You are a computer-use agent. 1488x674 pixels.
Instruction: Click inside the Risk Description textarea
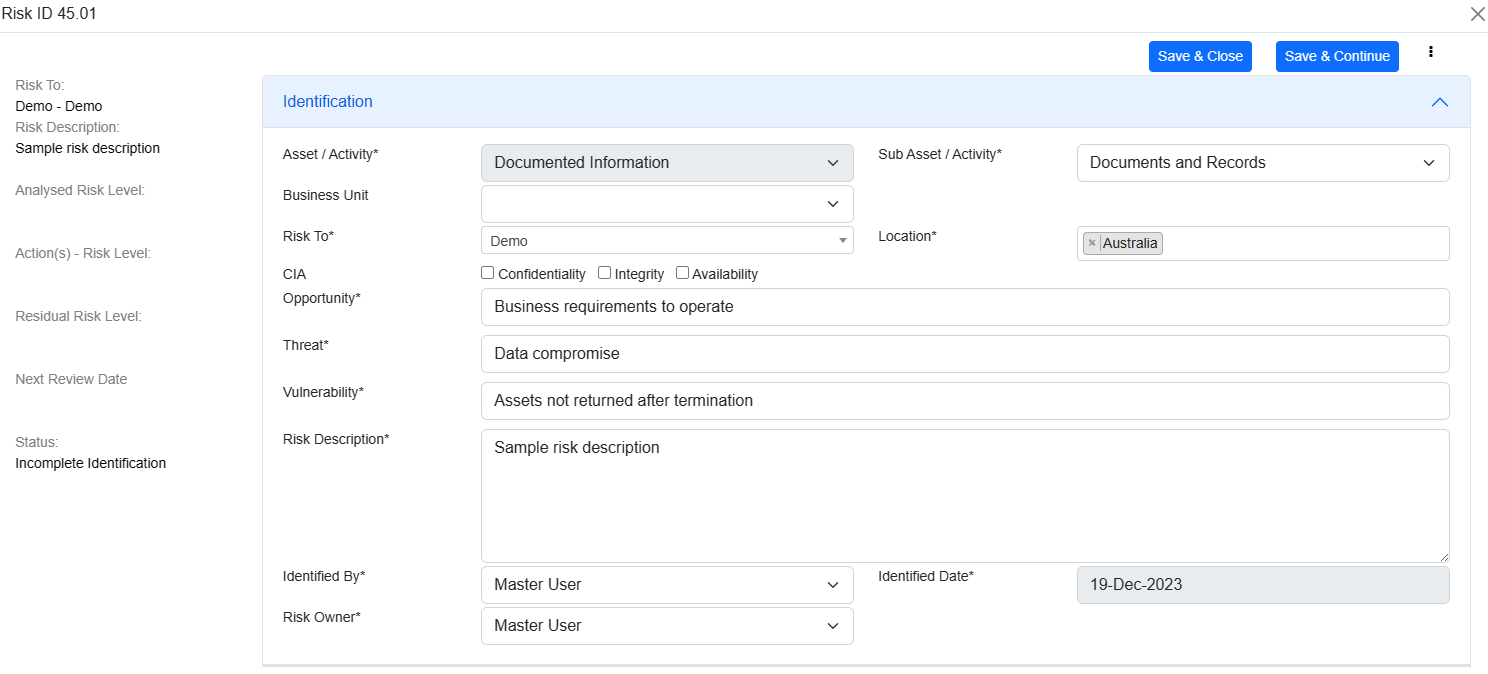[964, 496]
